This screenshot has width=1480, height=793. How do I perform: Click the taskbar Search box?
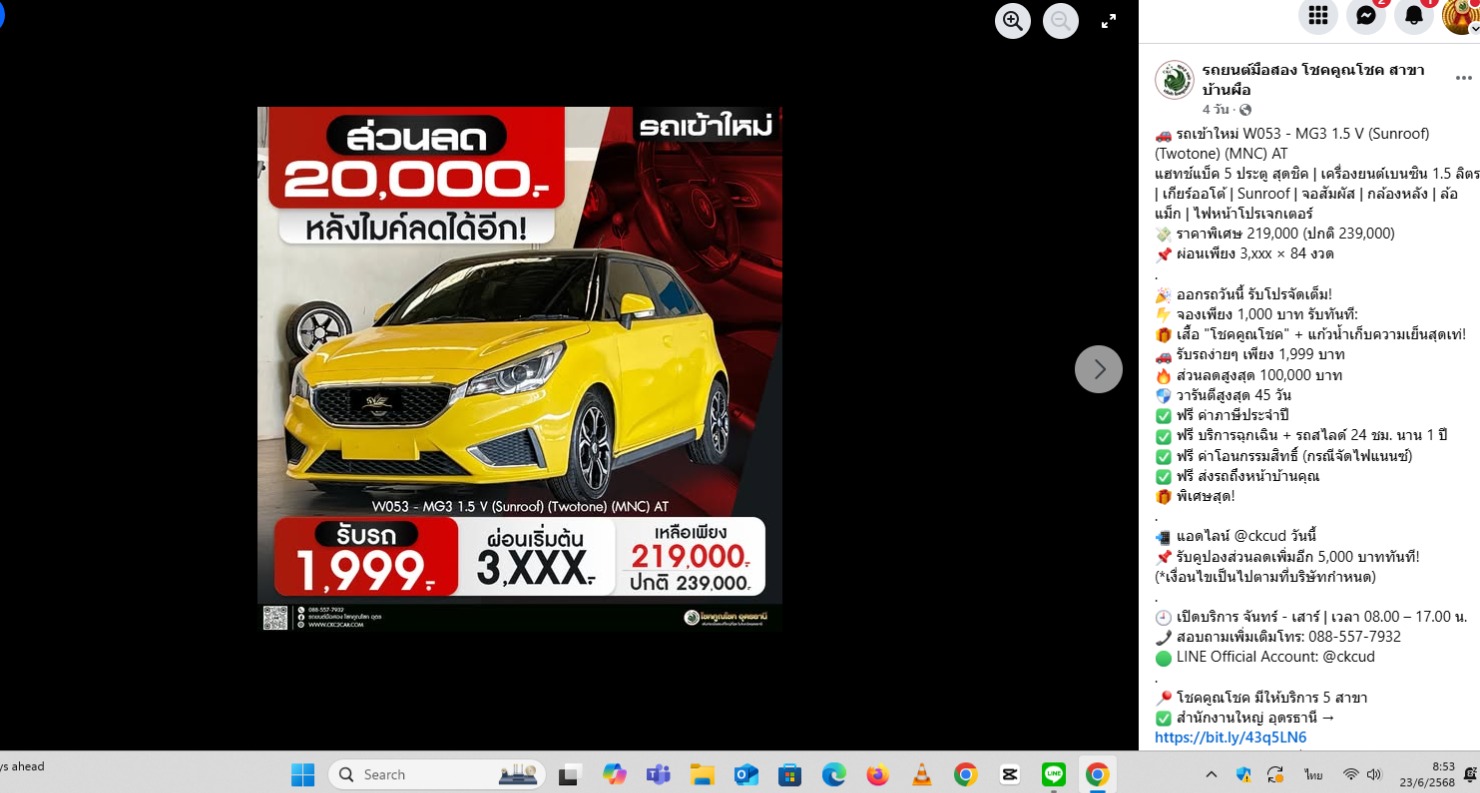(437, 775)
